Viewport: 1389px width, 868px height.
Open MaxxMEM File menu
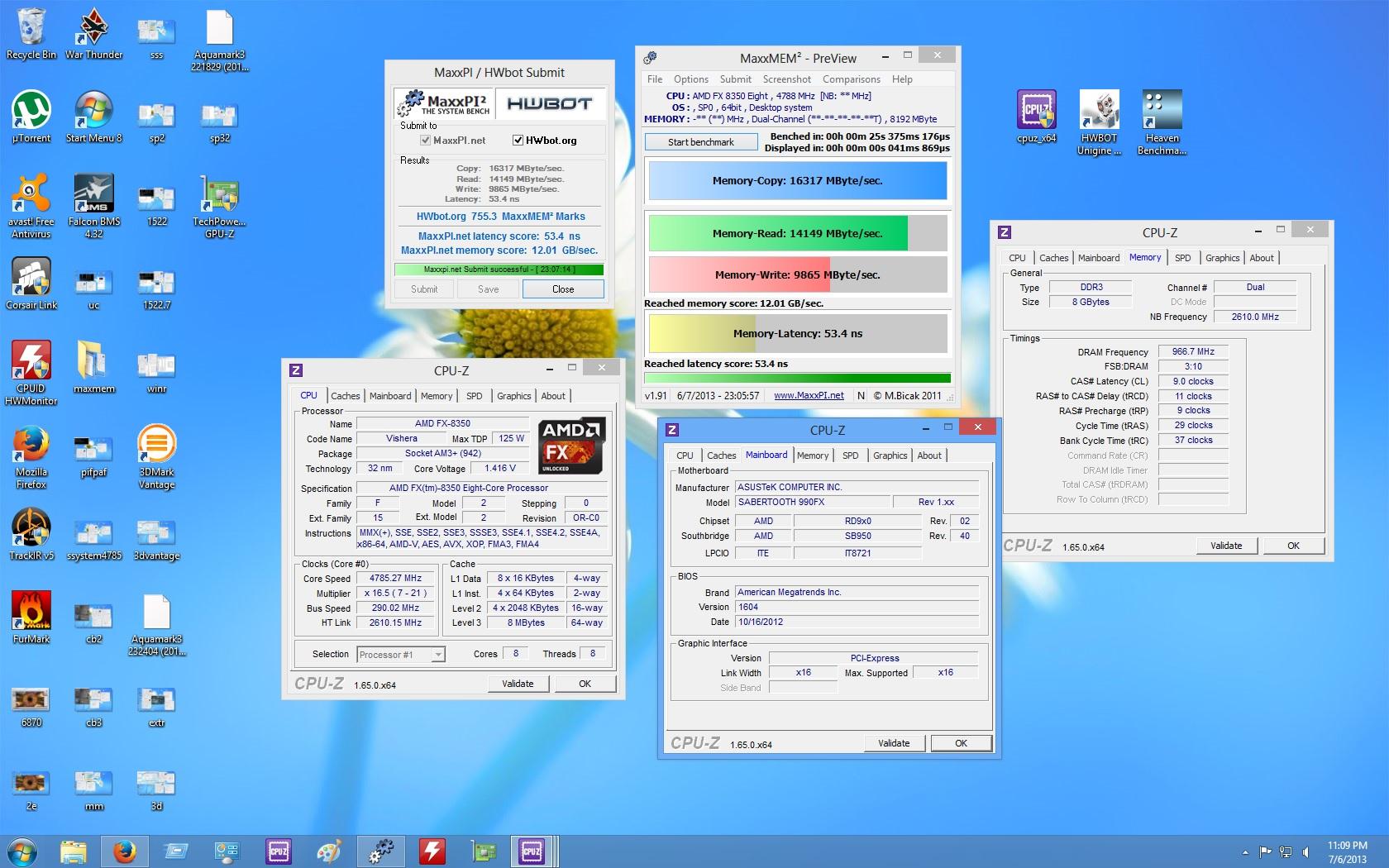click(655, 79)
